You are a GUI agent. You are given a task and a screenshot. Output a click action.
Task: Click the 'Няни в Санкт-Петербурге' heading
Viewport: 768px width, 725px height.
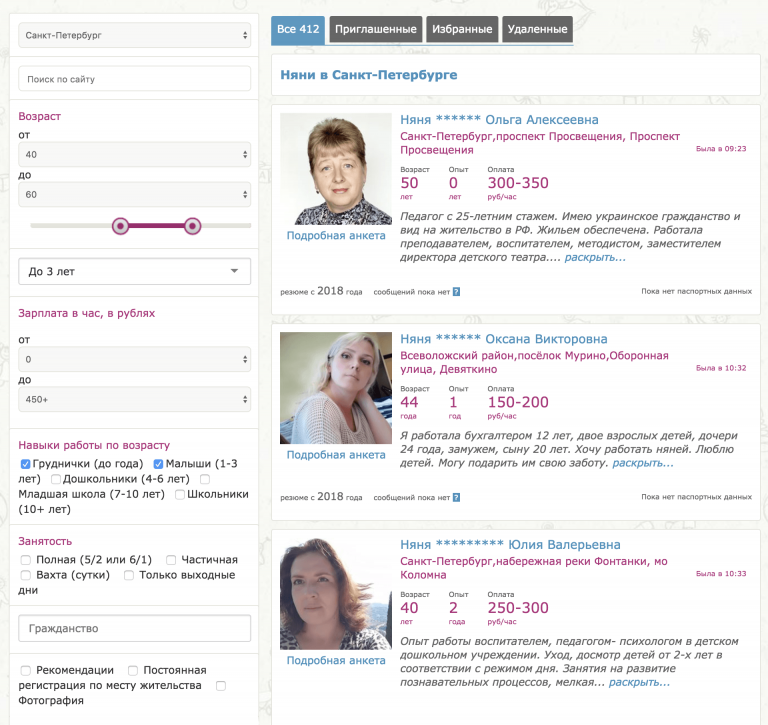[x=369, y=75]
